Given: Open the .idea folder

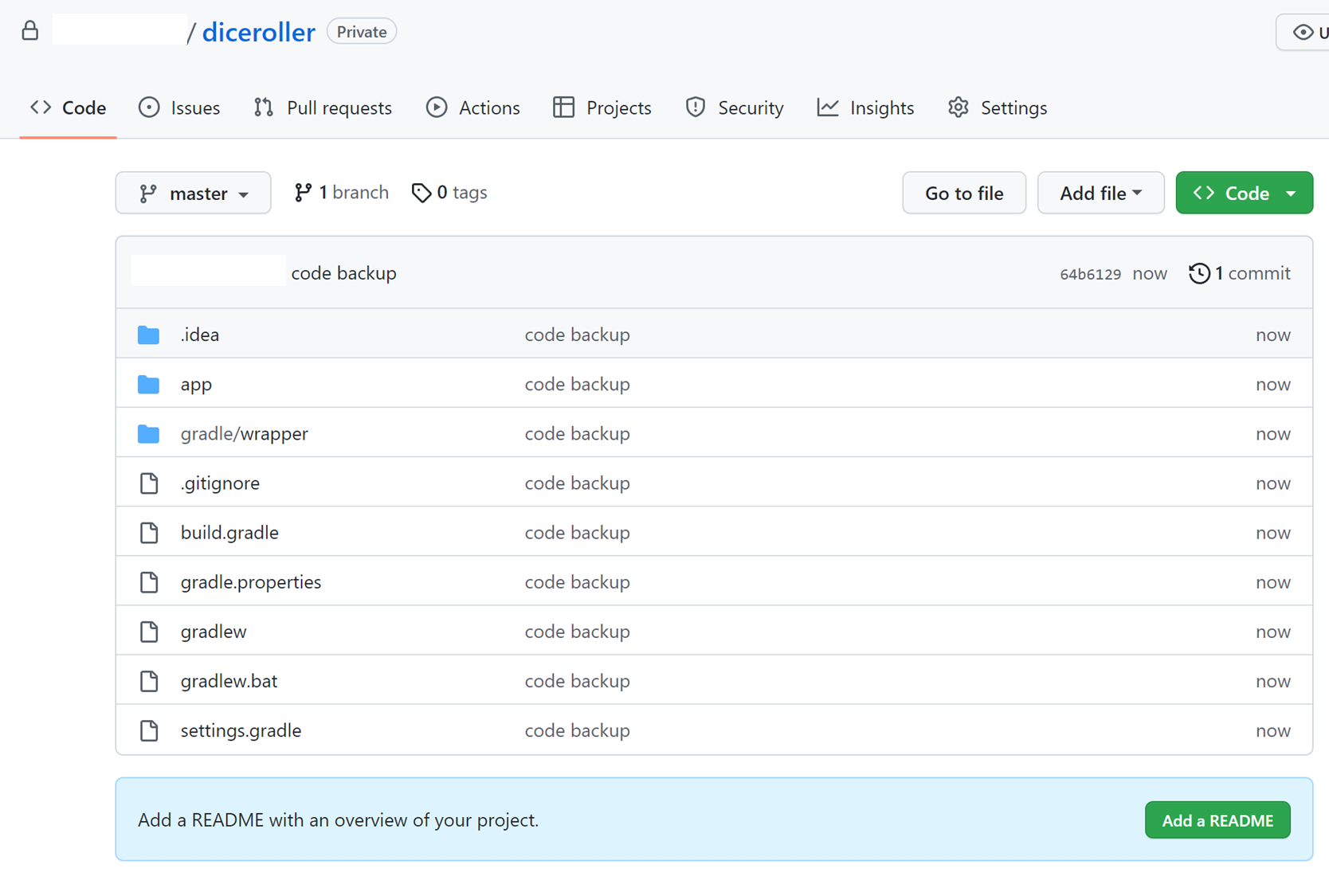Looking at the screenshot, I should [x=200, y=335].
